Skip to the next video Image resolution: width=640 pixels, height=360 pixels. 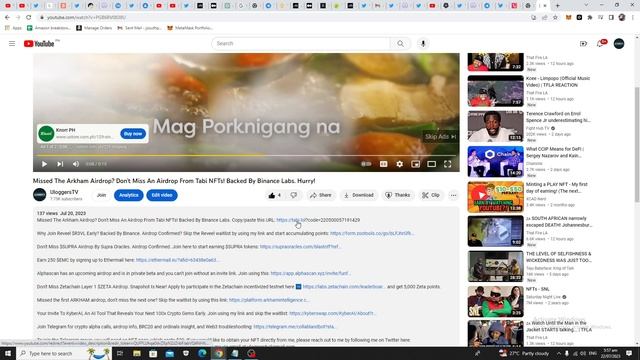coord(60,164)
